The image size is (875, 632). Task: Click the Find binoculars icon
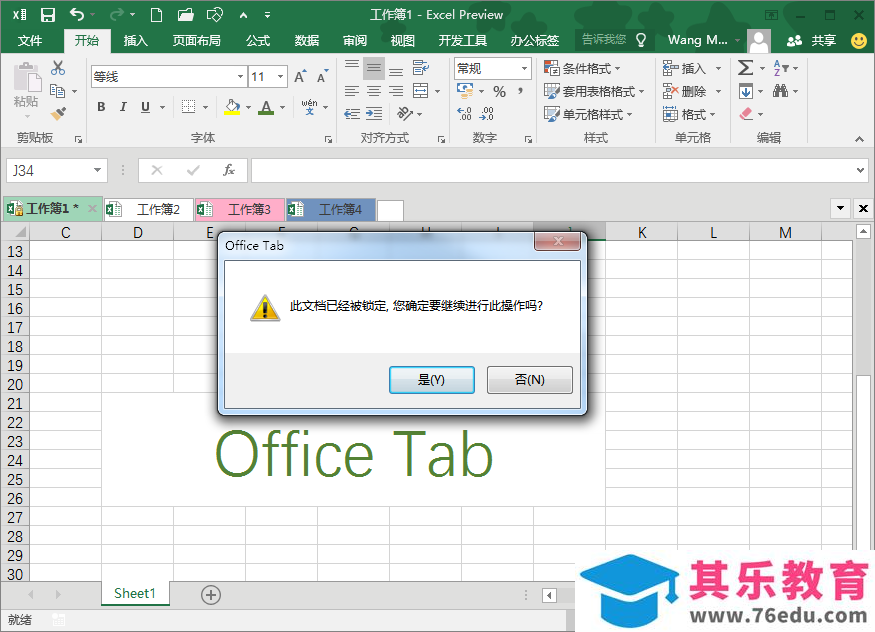(780, 91)
